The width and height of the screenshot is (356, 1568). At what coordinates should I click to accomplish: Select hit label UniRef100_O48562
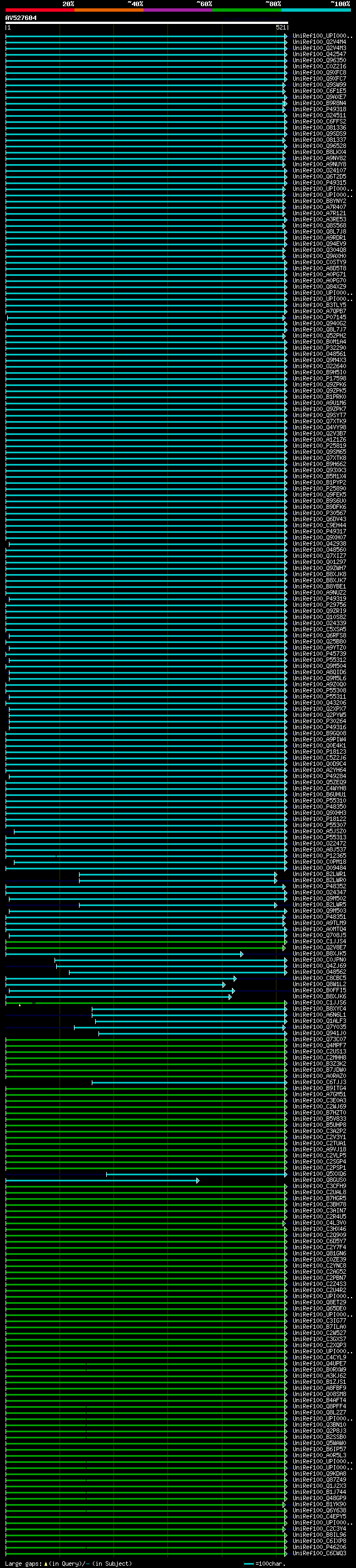point(319,972)
